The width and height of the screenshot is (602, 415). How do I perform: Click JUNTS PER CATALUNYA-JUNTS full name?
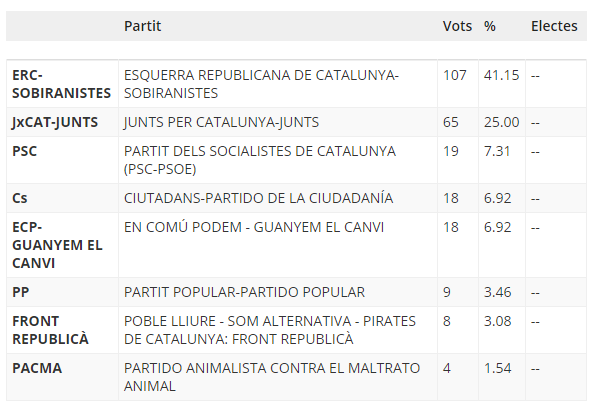click(x=221, y=122)
